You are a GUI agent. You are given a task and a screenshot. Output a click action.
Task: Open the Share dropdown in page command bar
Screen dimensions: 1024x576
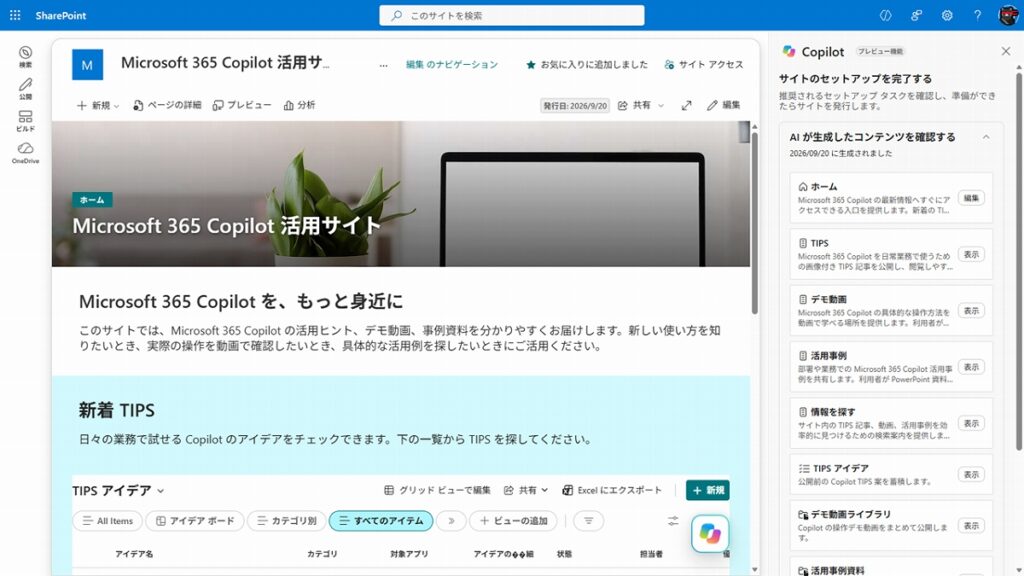click(641, 105)
